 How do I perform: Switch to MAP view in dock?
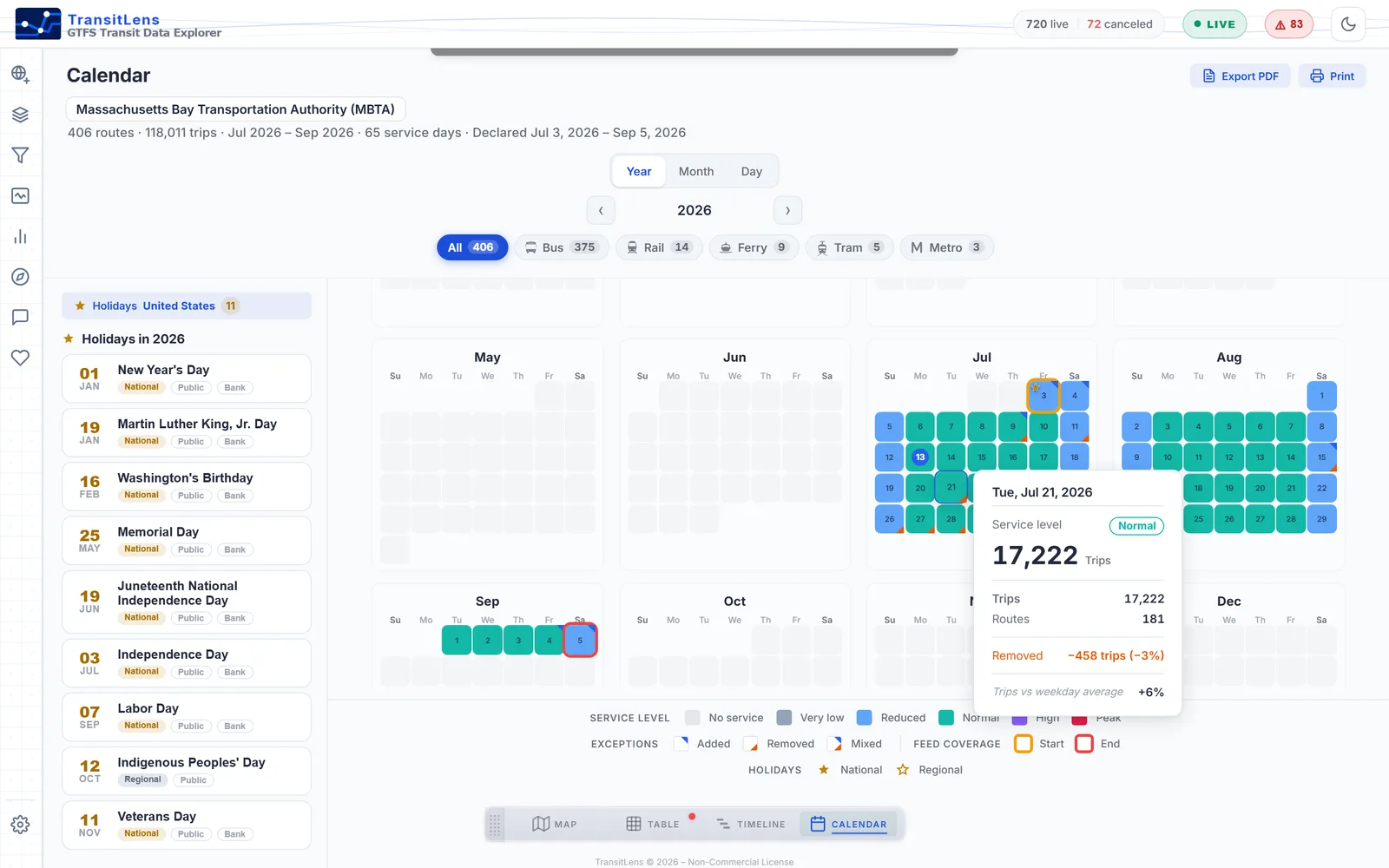pos(555,825)
